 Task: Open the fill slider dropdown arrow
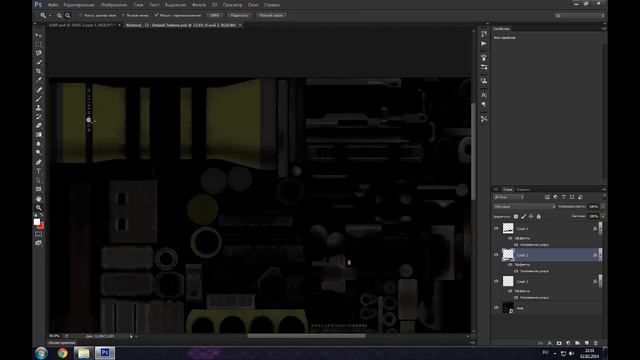(x=603, y=216)
